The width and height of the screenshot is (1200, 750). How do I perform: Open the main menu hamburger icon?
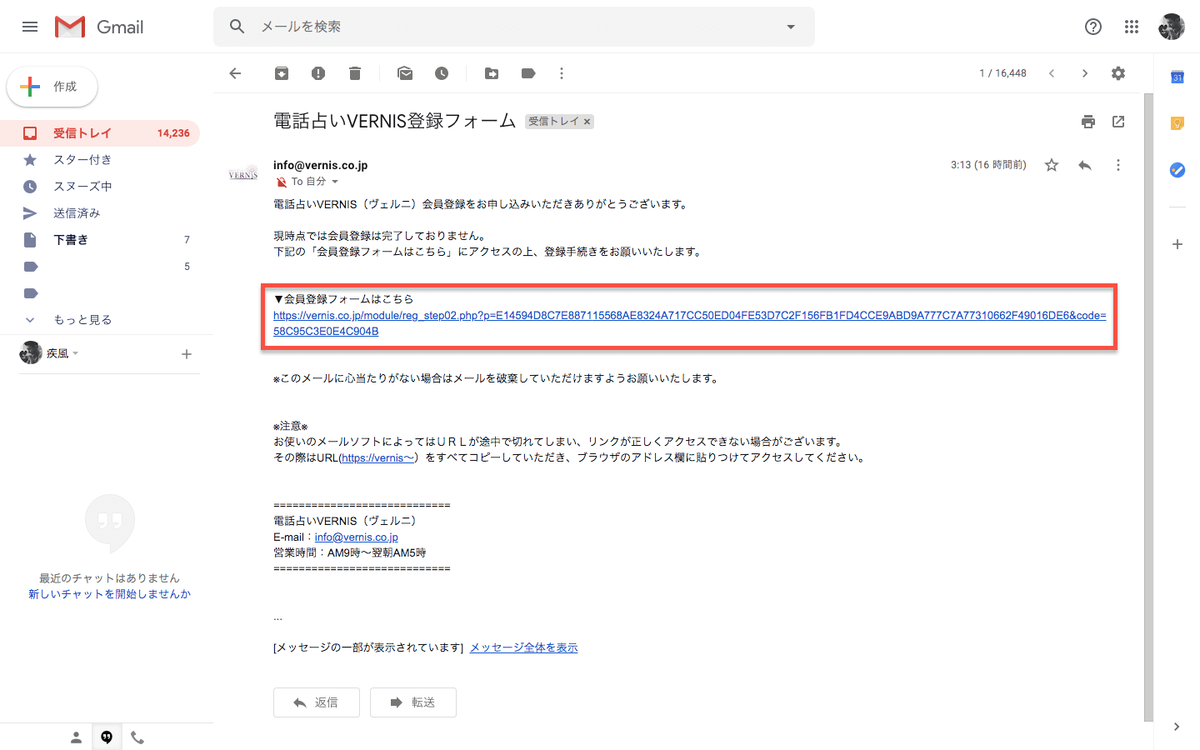[30, 27]
